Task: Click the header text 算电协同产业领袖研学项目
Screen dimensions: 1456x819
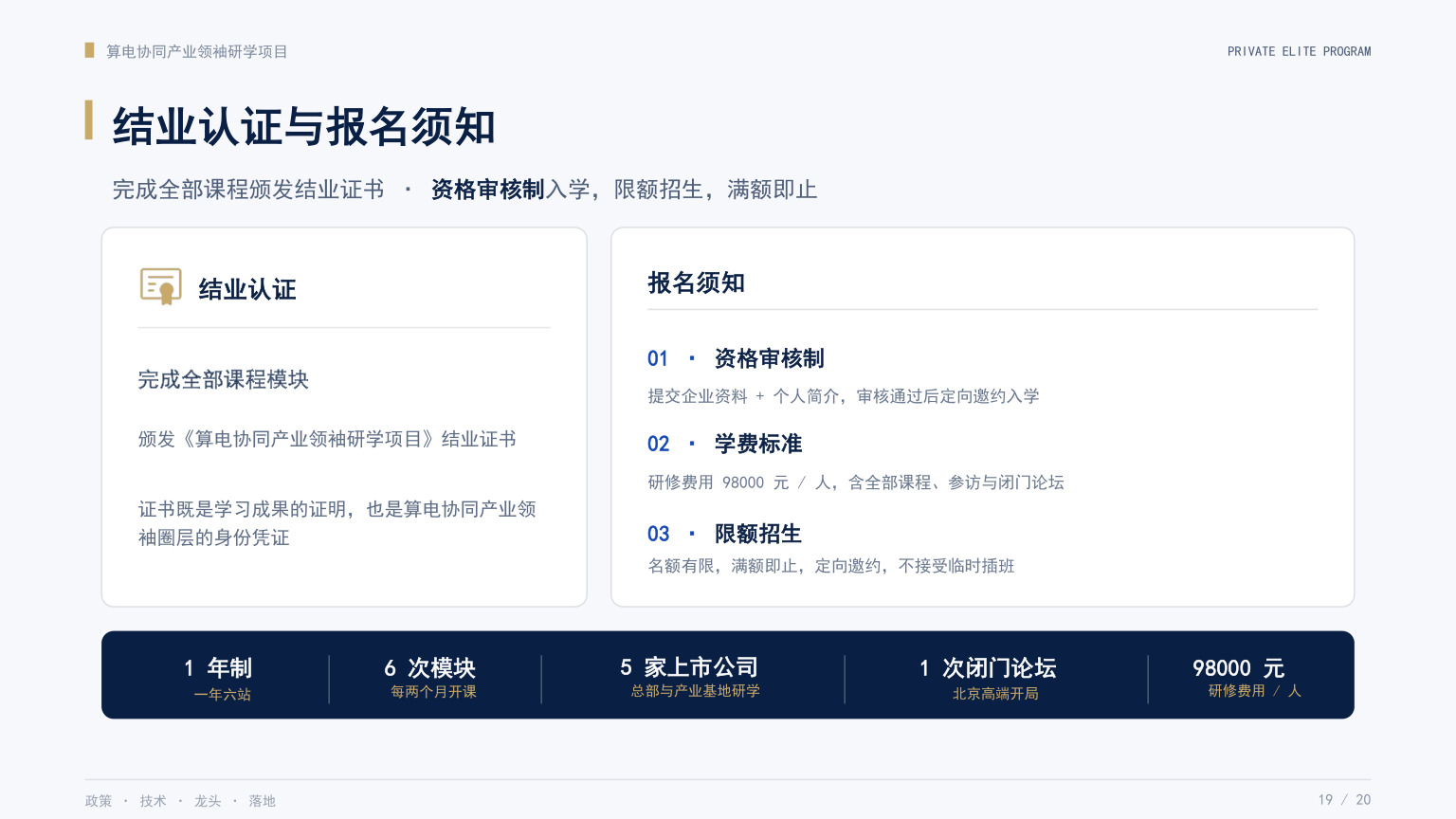Action: pos(196,51)
